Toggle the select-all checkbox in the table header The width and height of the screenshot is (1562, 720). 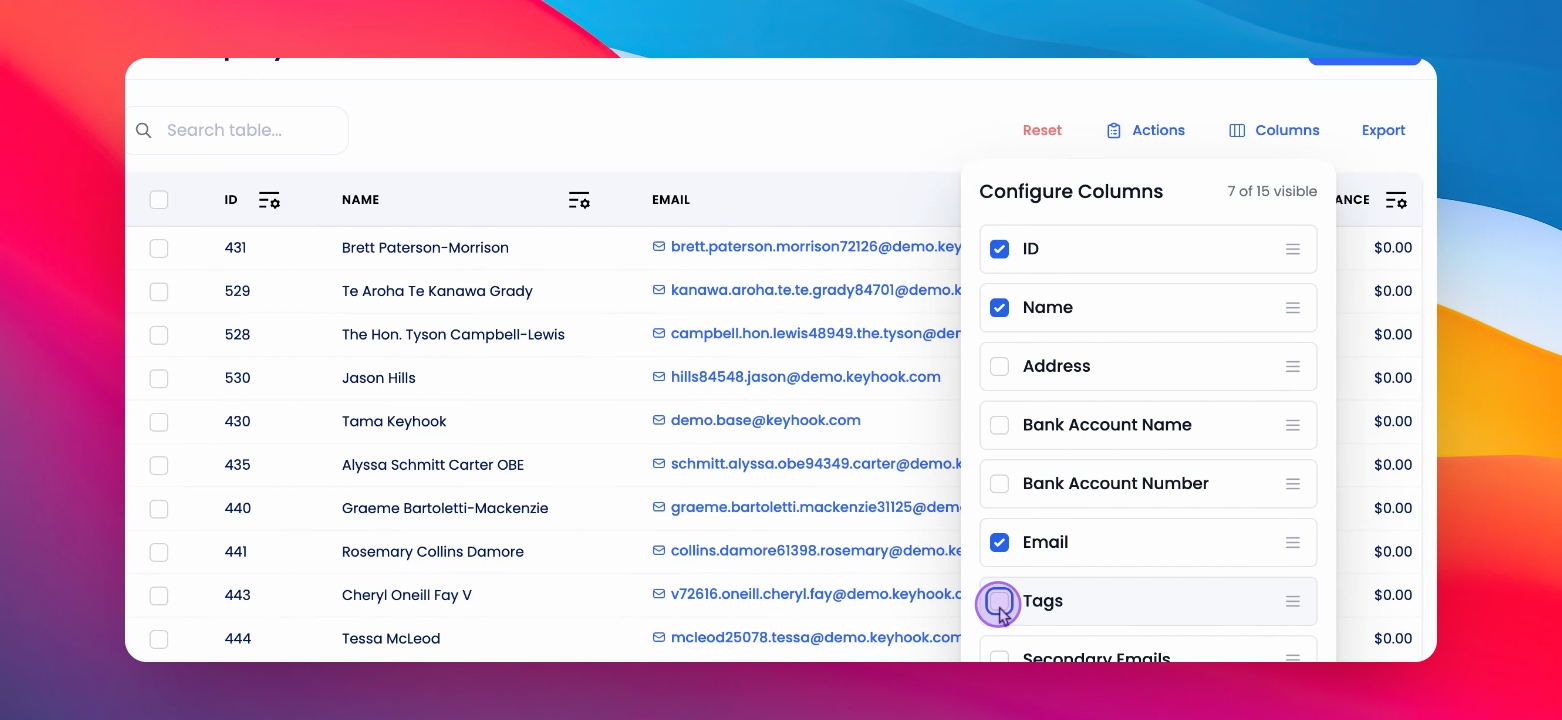159,200
